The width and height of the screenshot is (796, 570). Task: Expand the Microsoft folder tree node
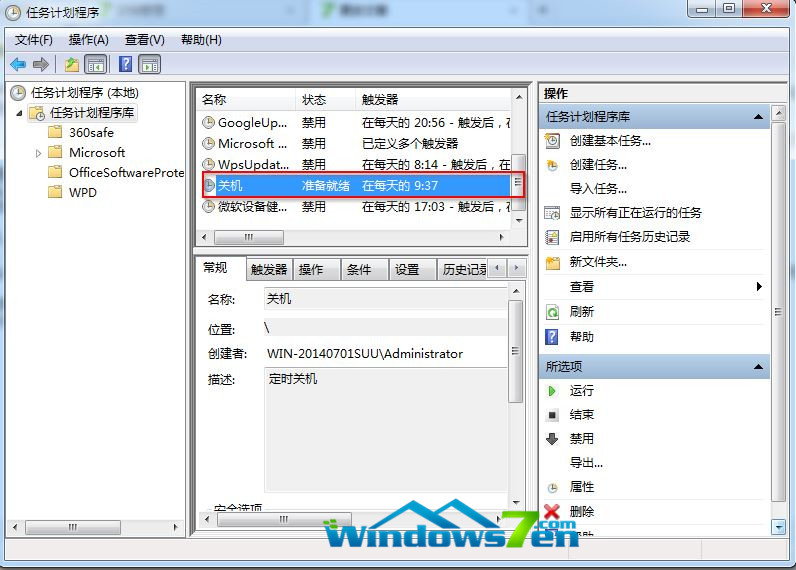click(39, 153)
